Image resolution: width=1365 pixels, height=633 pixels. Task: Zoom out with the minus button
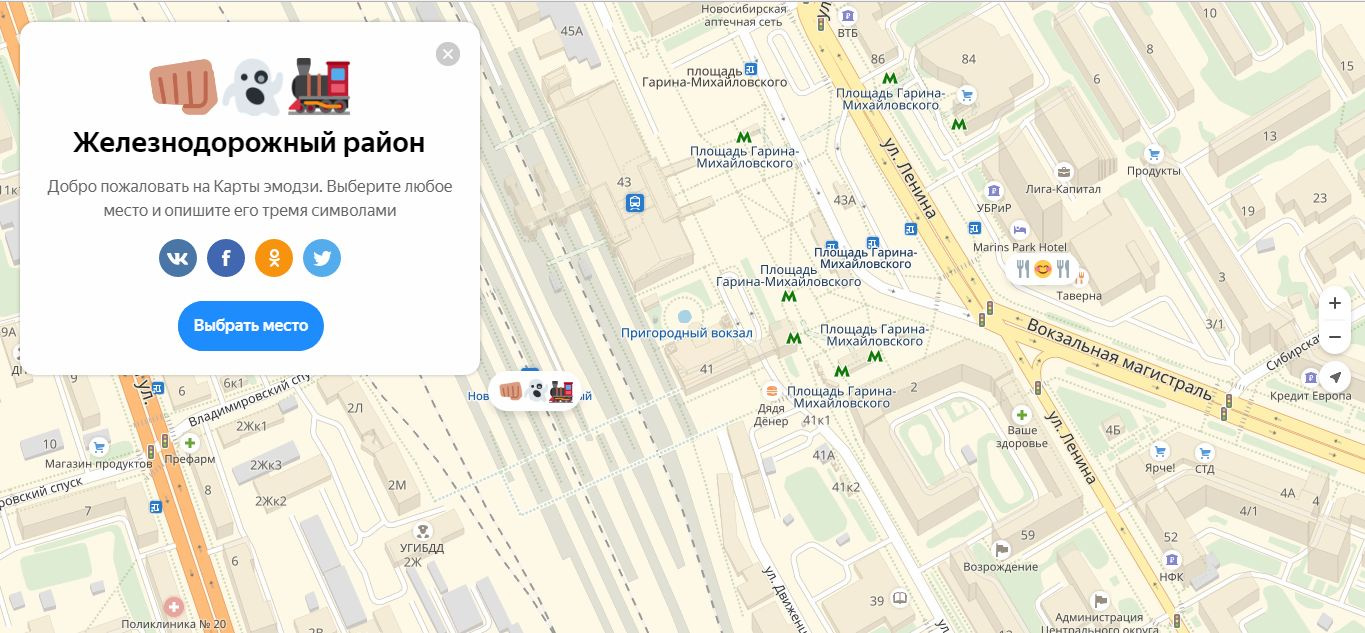click(1334, 338)
